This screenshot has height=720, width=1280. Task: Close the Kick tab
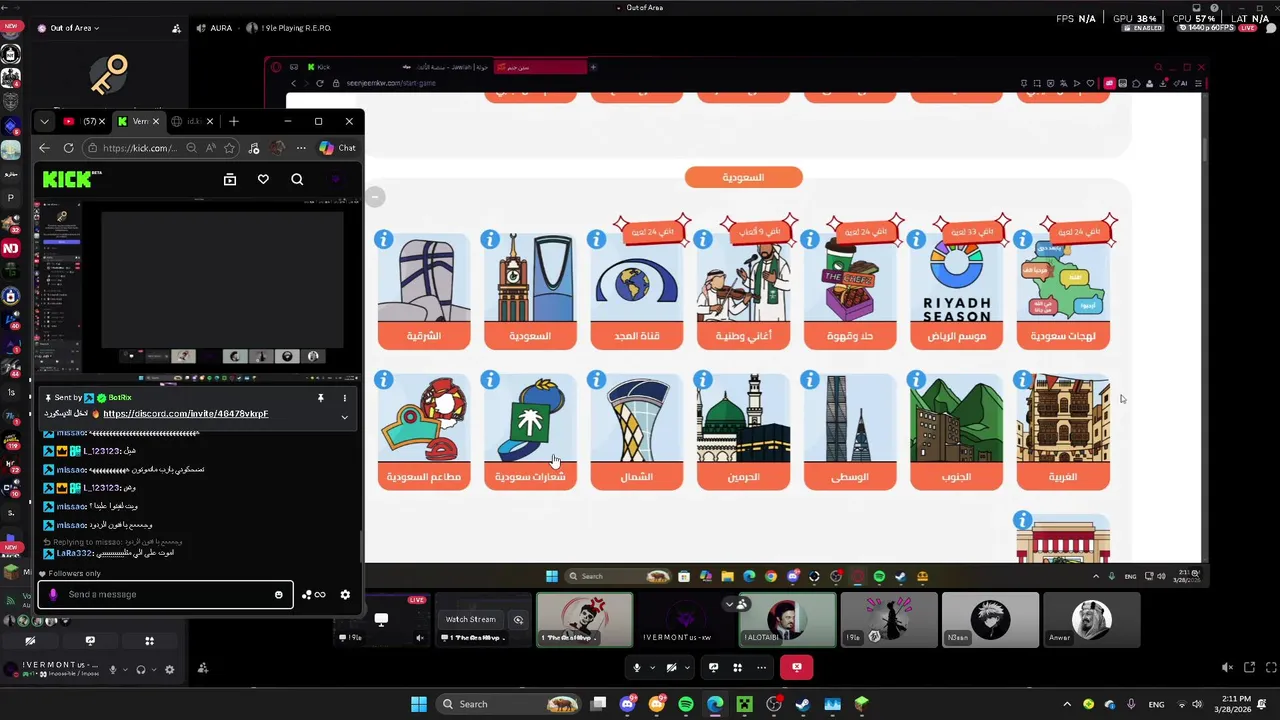coord(155,121)
